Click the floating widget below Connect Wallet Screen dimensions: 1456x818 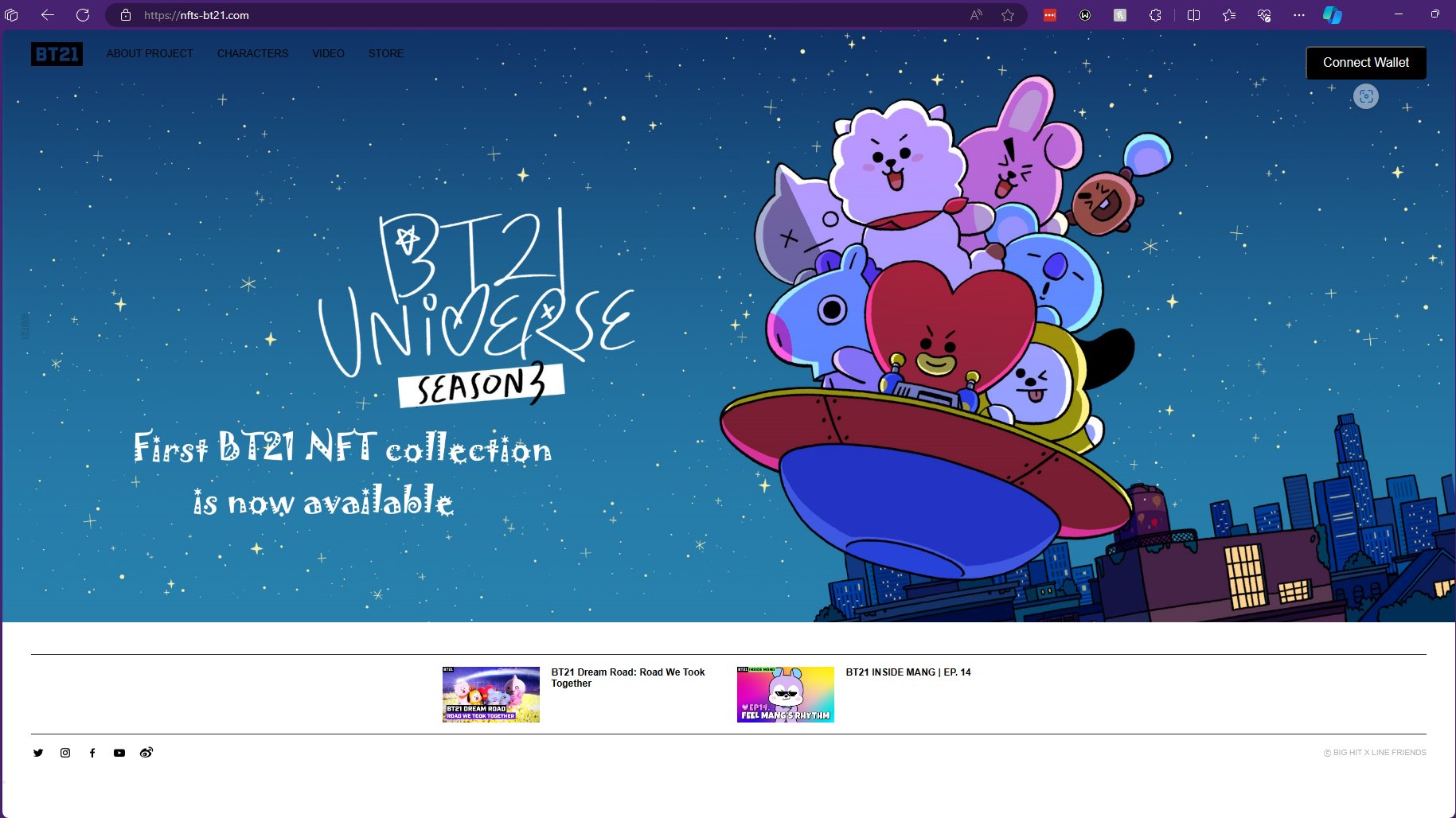[1366, 96]
